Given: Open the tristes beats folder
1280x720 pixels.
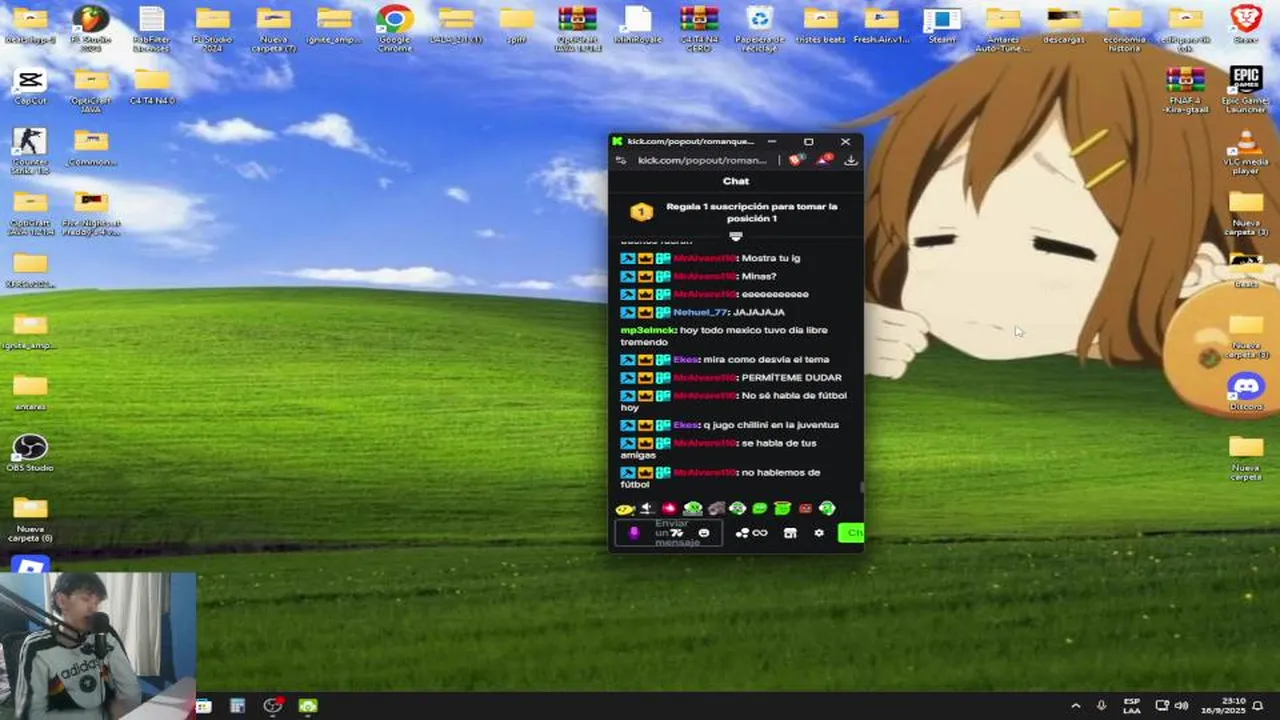Looking at the screenshot, I should click(x=820, y=25).
